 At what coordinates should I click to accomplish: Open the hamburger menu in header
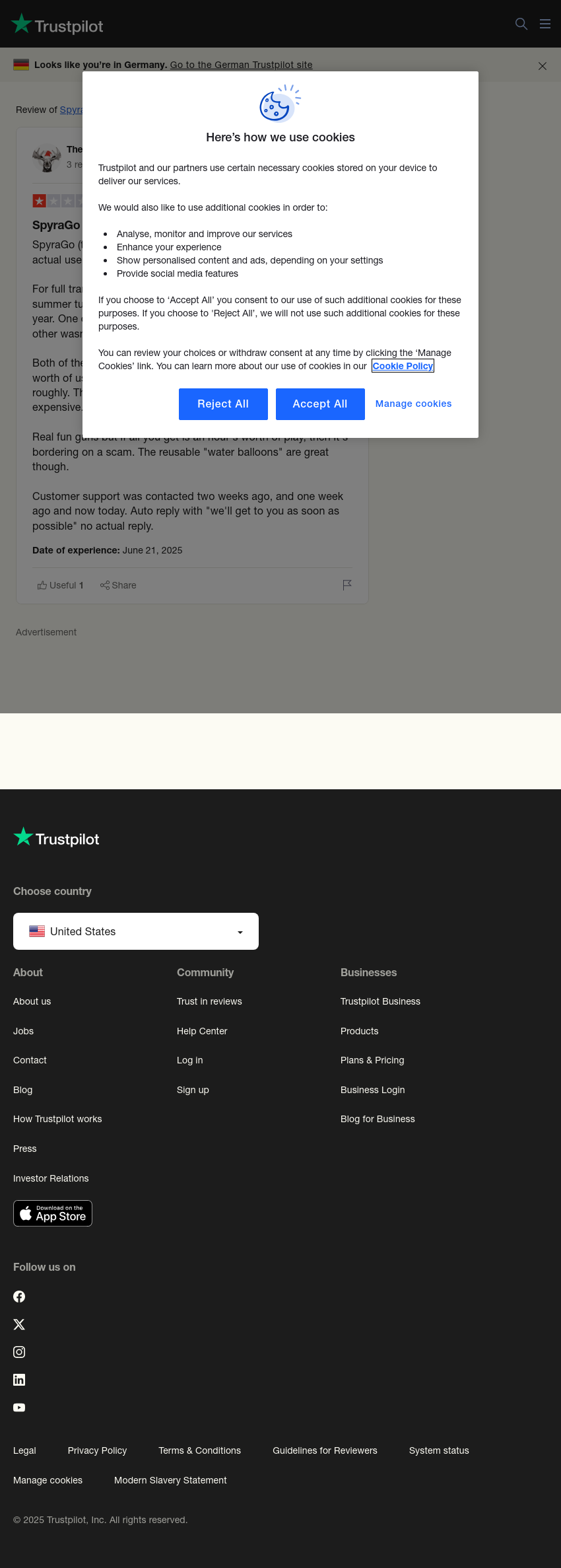click(x=545, y=24)
